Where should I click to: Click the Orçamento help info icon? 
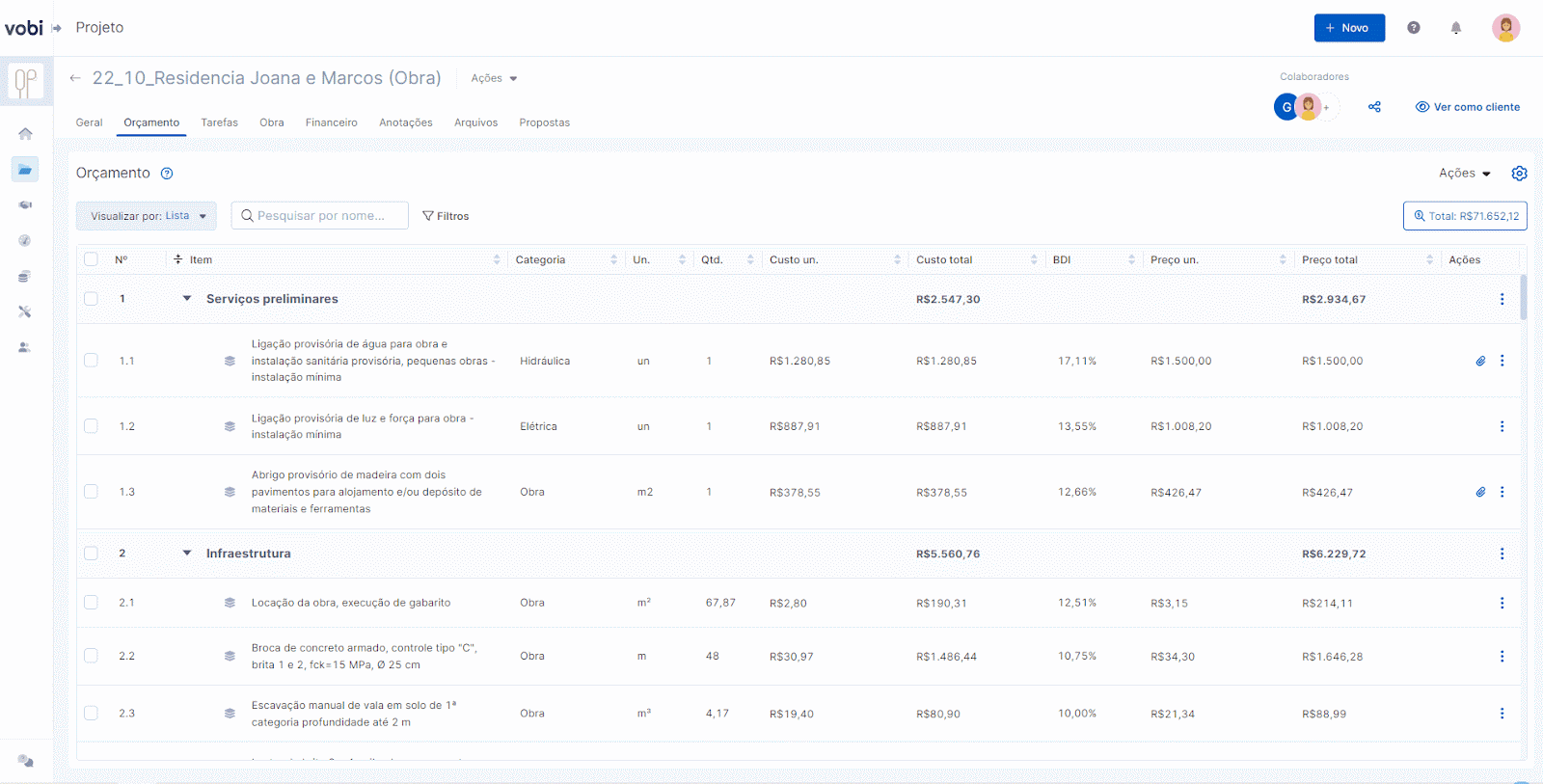tap(167, 174)
